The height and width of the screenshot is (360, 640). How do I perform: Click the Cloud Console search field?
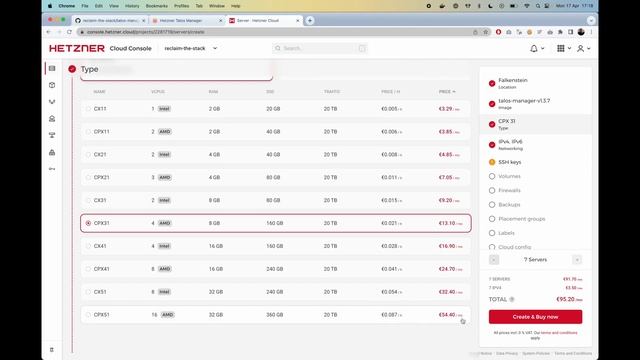pos(320,48)
